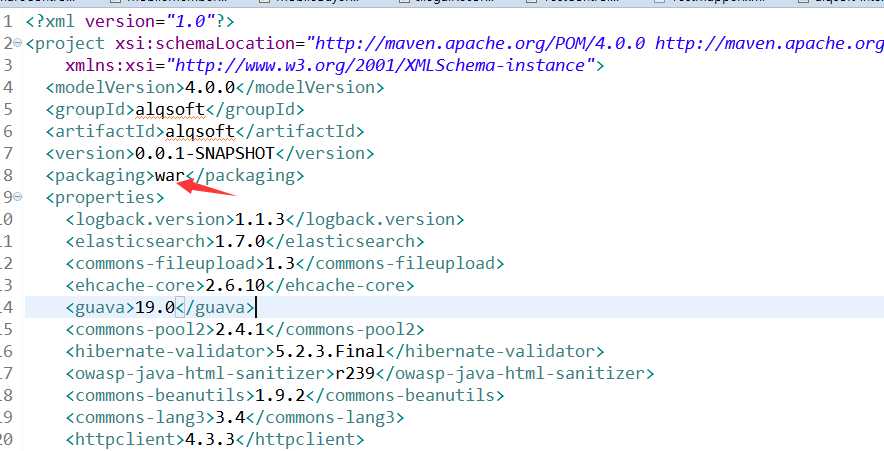Image resolution: width=884 pixels, height=451 pixels.
Task: Select the xsi:schemaLocation attribute name
Action: click(205, 43)
